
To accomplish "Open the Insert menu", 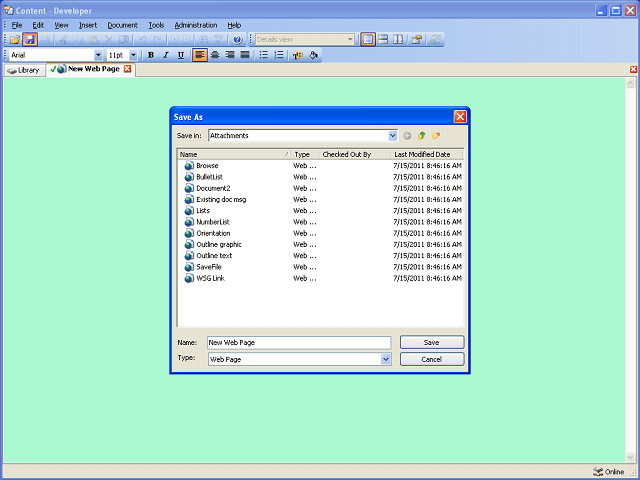I will pyautogui.click(x=88, y=25).
